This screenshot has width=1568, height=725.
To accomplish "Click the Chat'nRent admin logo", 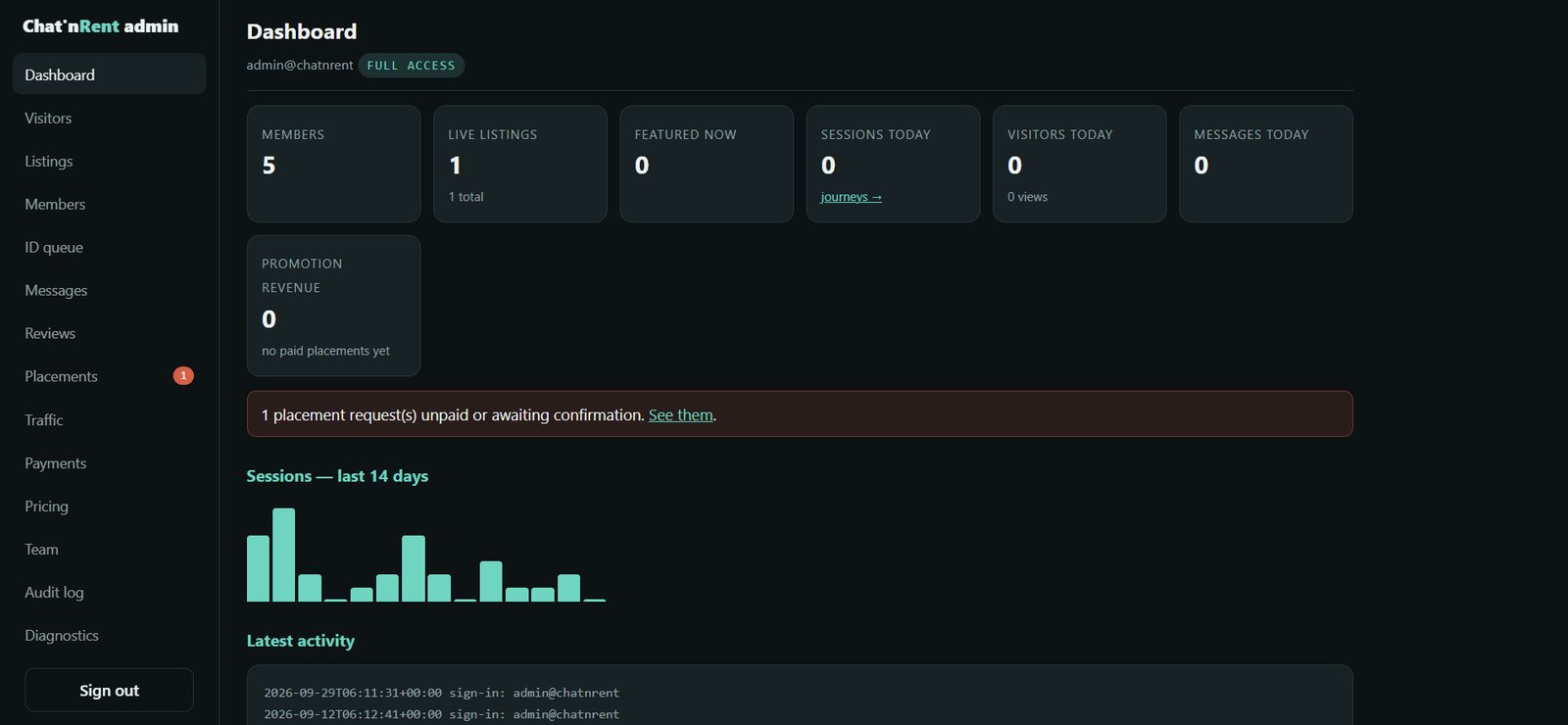I will (x=101, y=26).
